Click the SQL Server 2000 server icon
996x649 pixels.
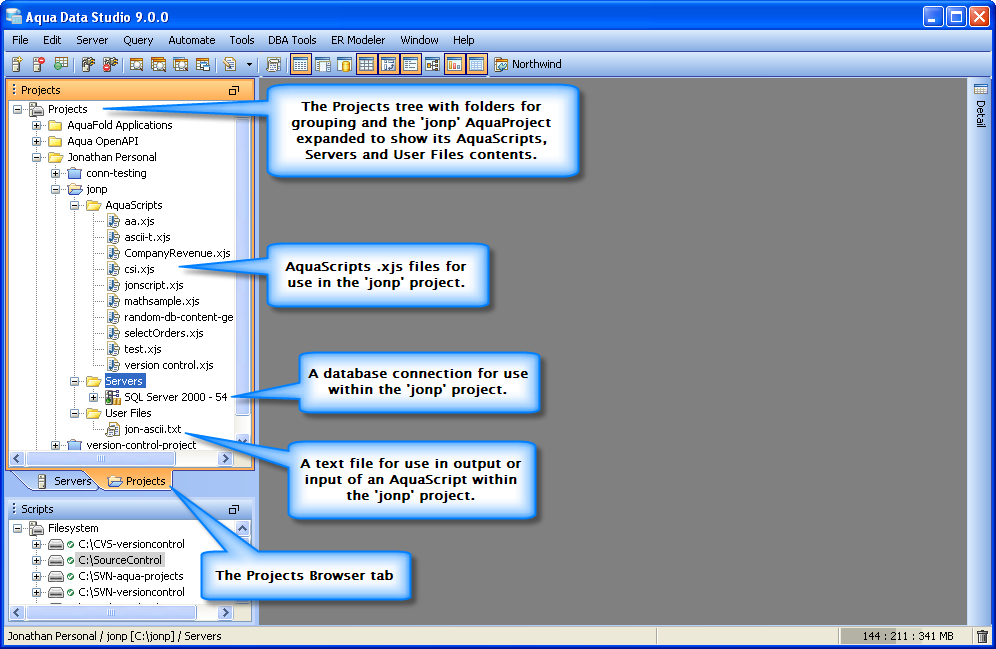point(113,397)
